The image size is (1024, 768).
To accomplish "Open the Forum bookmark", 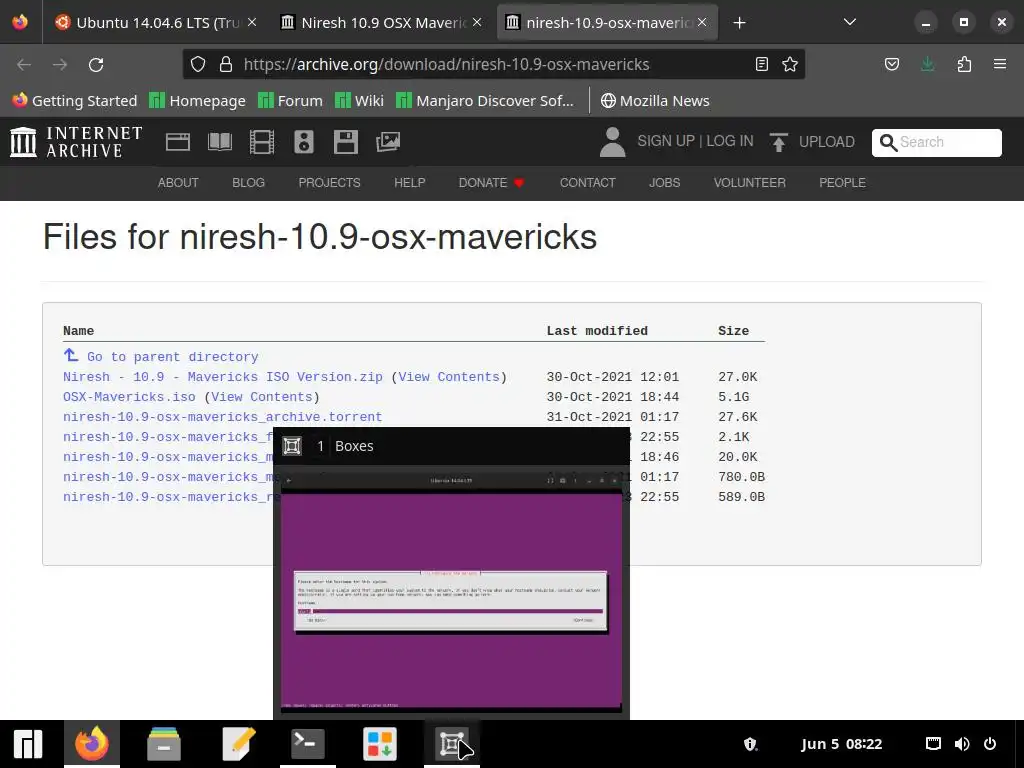I will click(291, 101).
